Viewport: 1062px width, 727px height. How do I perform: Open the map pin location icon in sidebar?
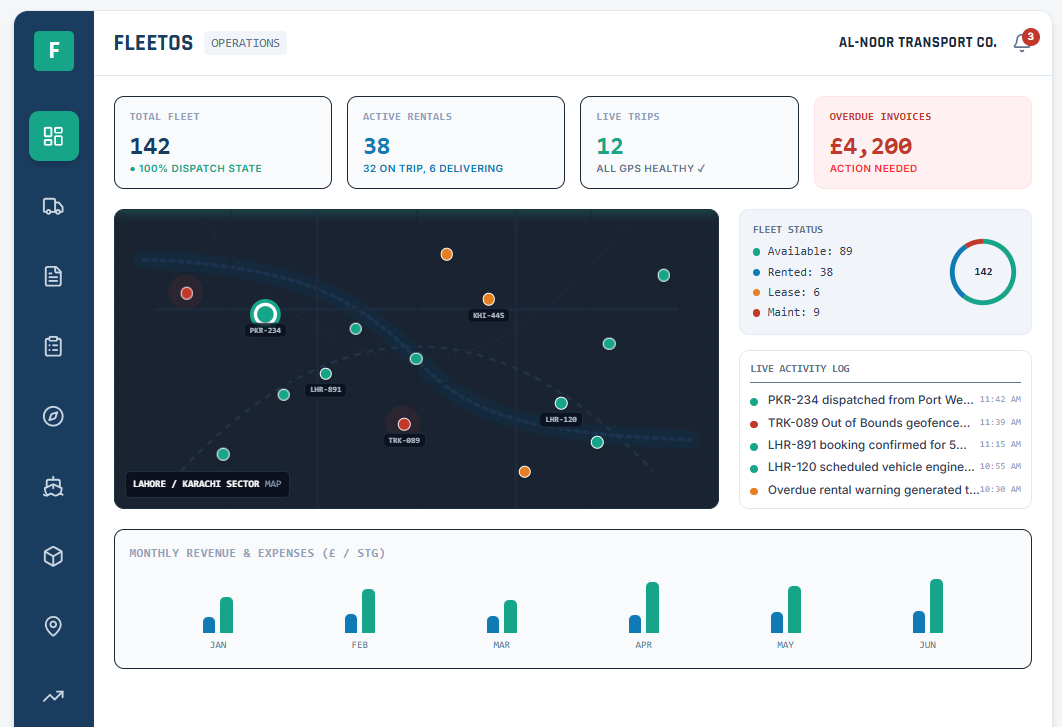pos(54,626)
